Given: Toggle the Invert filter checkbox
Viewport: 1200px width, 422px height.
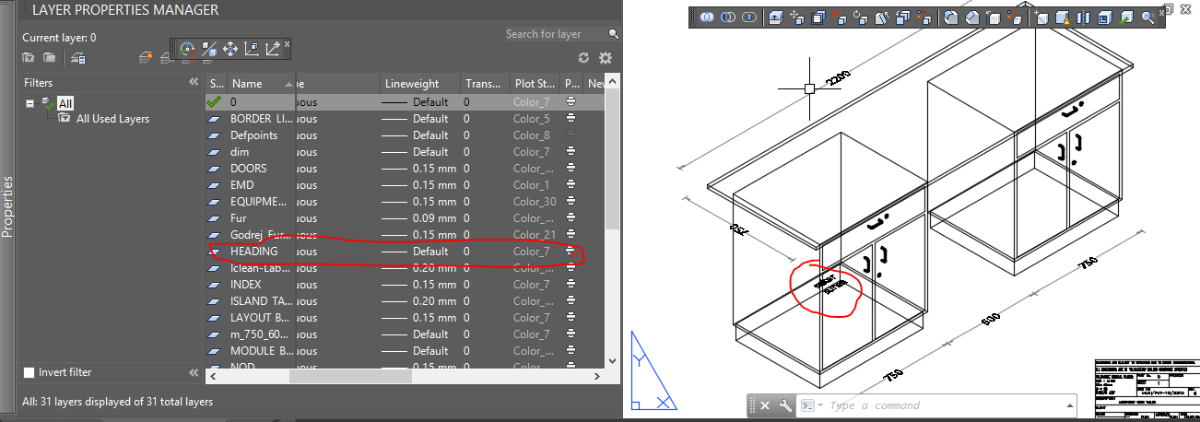Looking at the screenshot, I should pyautogui.click(x=29, y=372).
